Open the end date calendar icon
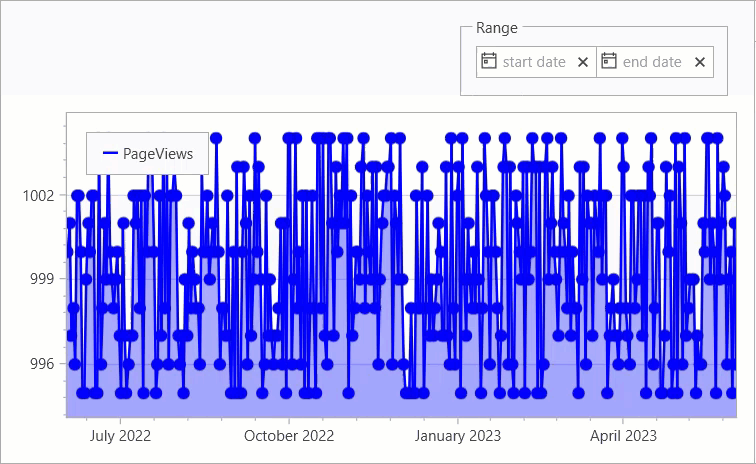This screenshot has width=756, height=464. click(x=608, y=61)
